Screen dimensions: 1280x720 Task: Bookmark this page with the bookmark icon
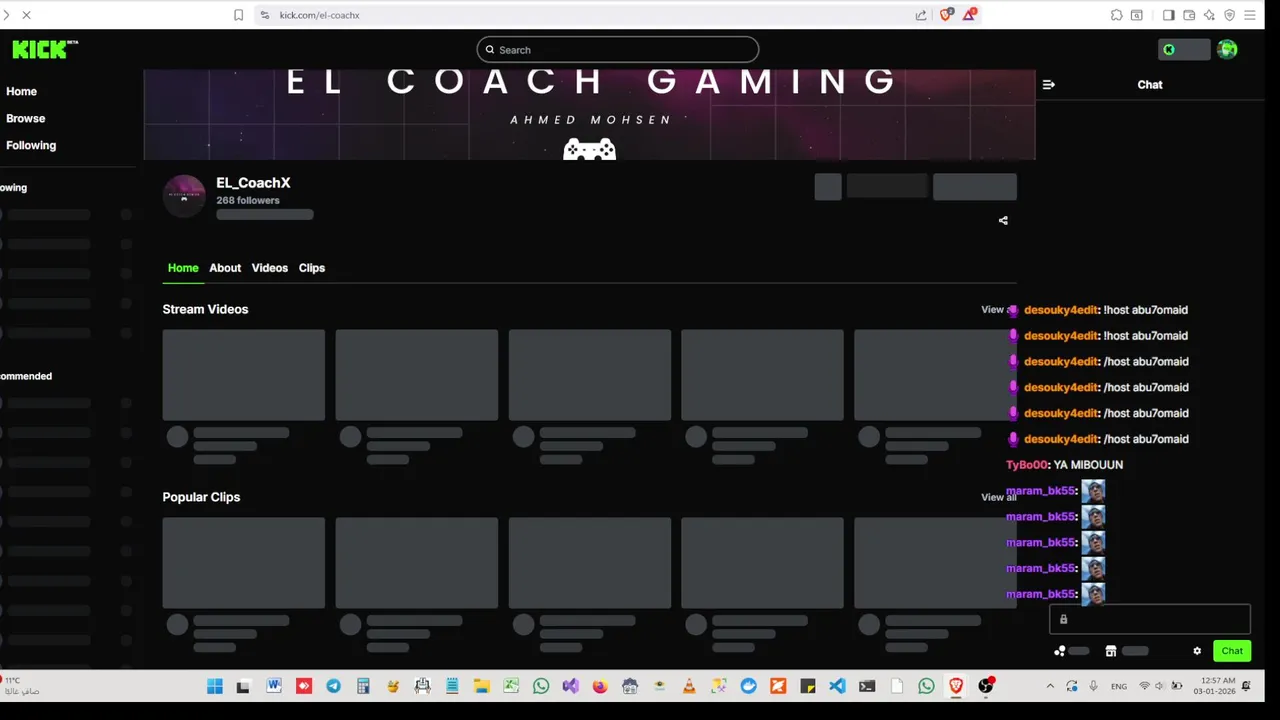(x=238, y=15)
